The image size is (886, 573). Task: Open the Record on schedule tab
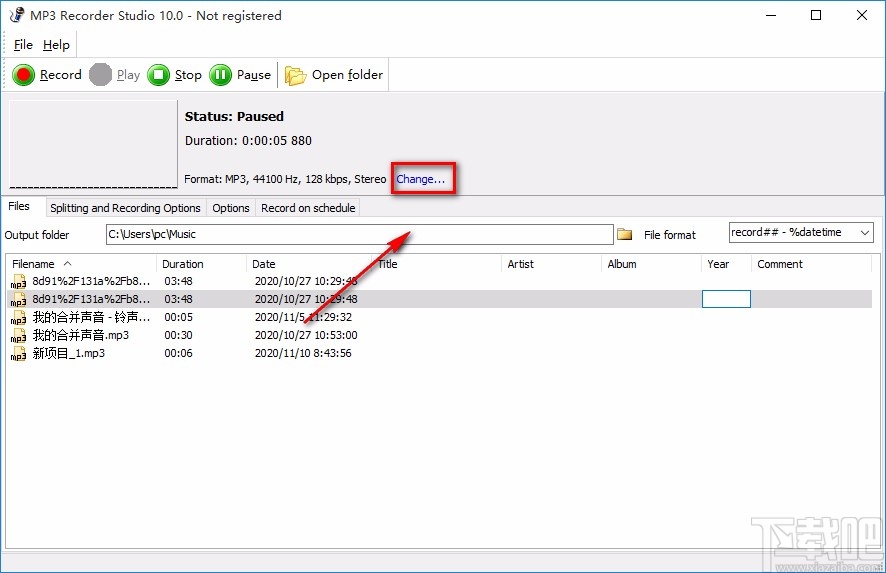coord(308,208)
